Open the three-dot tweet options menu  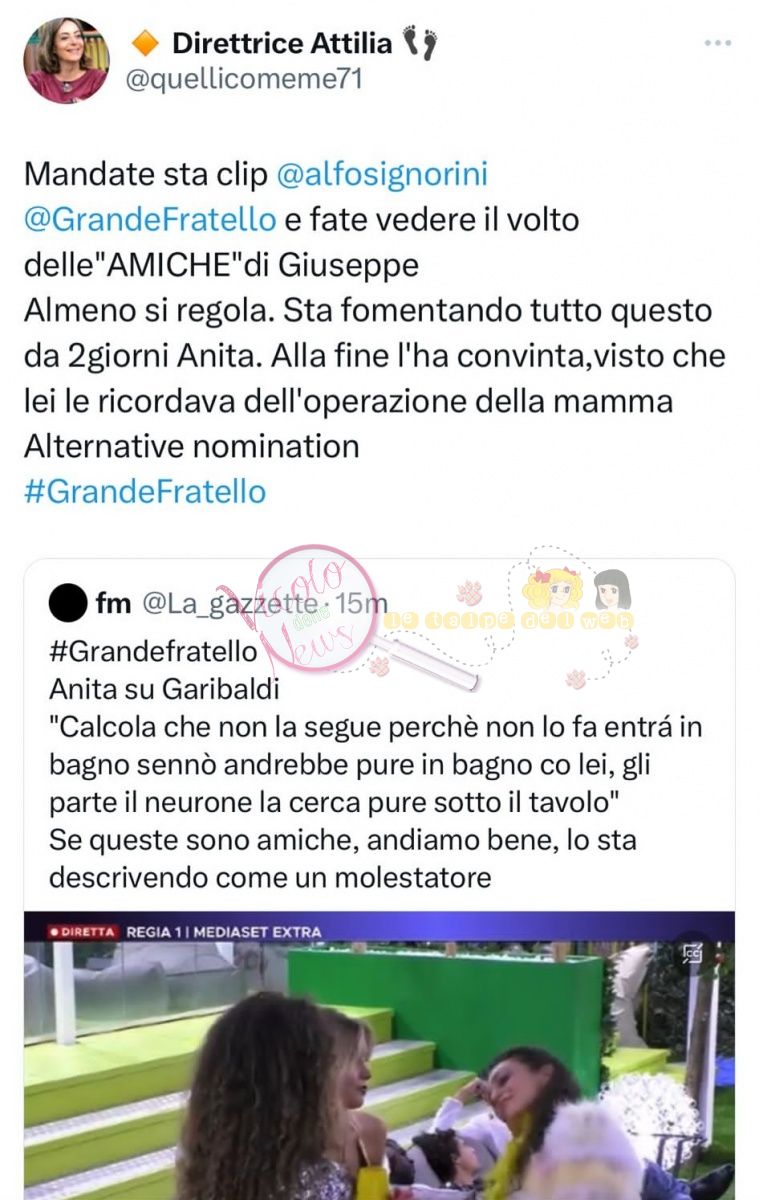pos(718,44)
